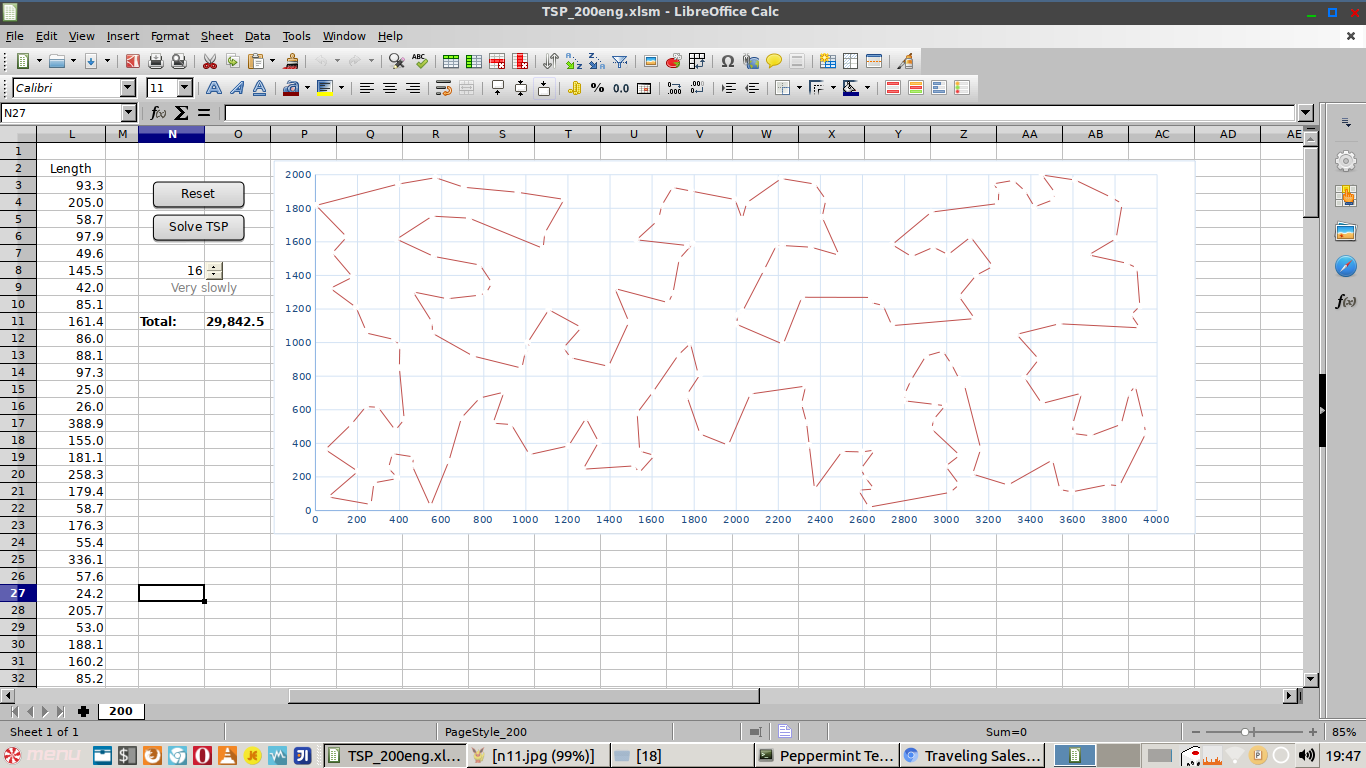Toggle Center Horizontally alignment
Viewport: 1366px width, 768px height.
tap(390, 88)
